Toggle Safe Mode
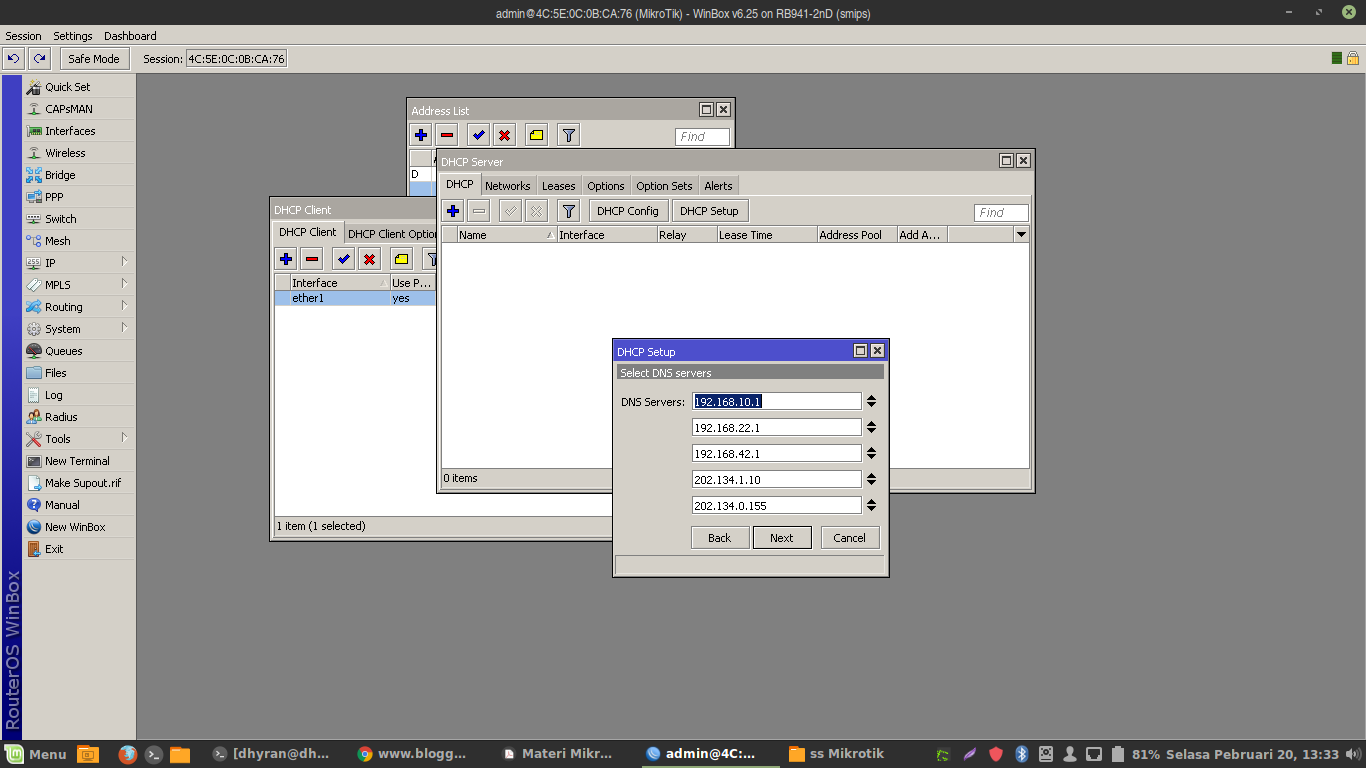The width and height of the screenshot is (1366, 768). (94, 59)
